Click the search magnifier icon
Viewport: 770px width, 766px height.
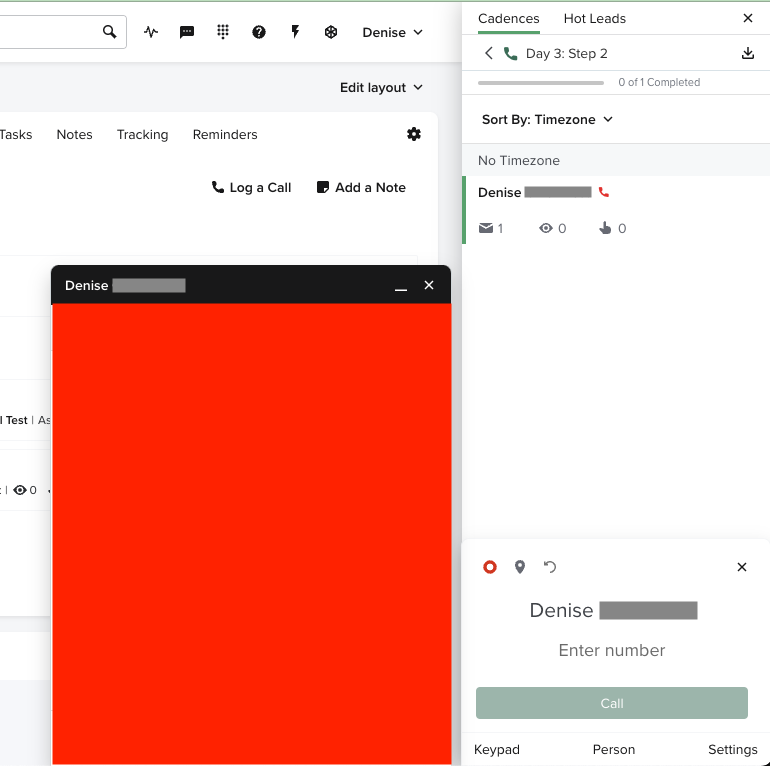tap(110, 32)
